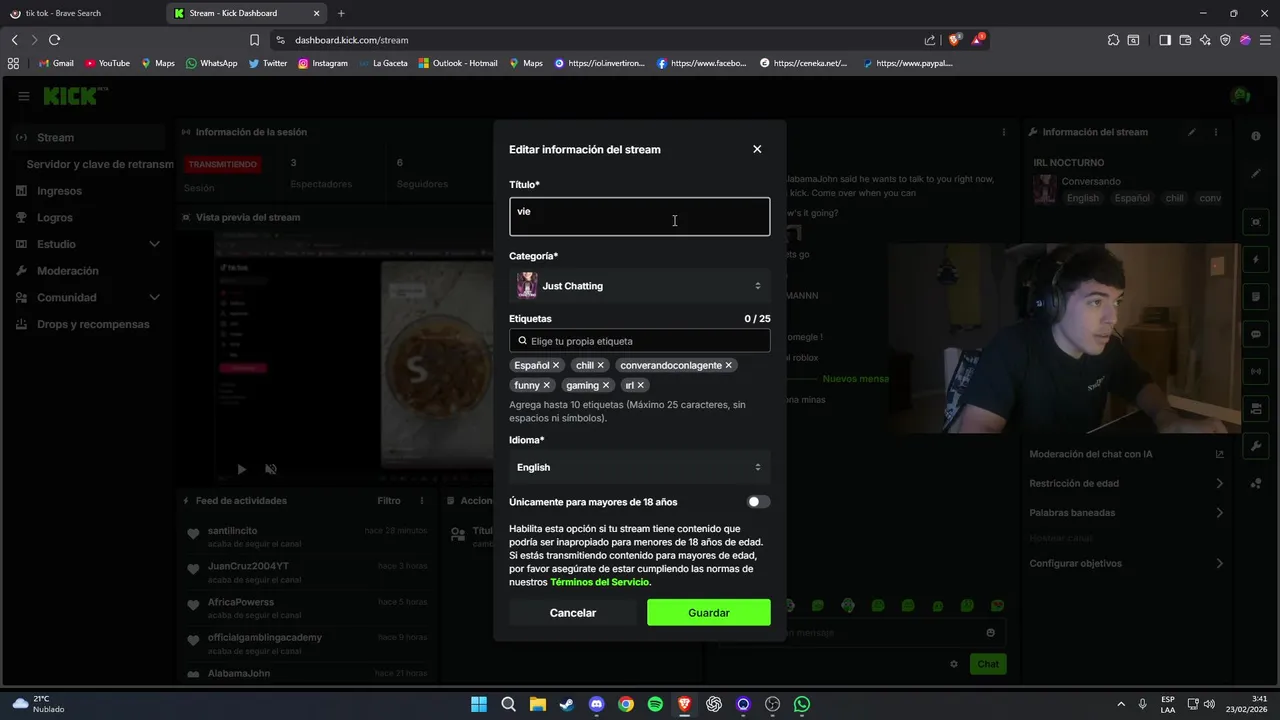Open the Gmail bookmark
The width and height of the screenshot is (1280, 720).
tap(55, 63)
